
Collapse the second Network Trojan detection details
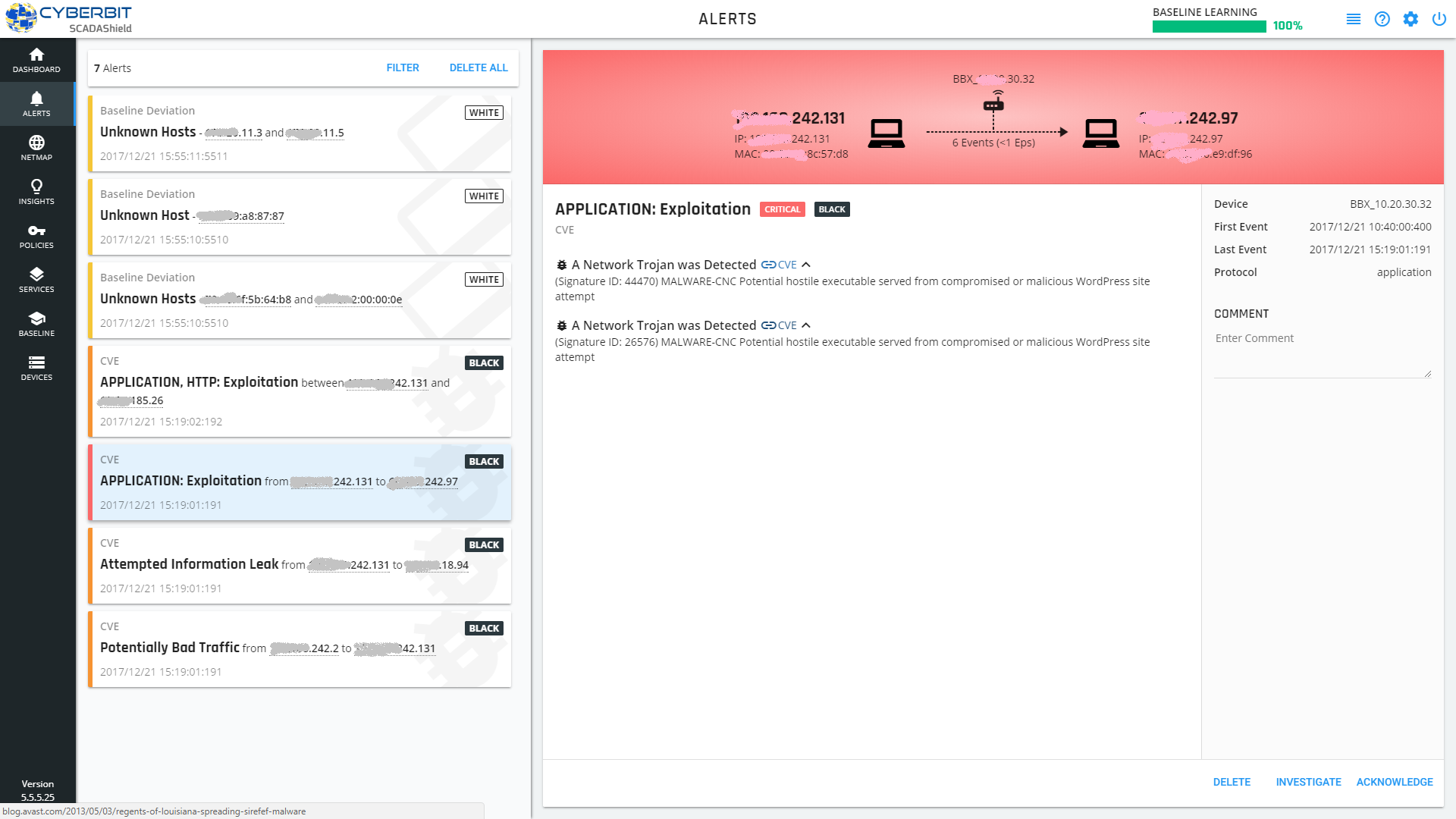(x=806, y=325)
